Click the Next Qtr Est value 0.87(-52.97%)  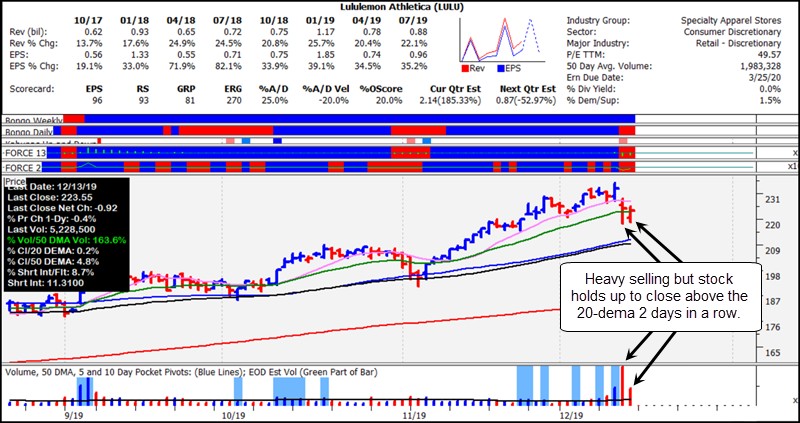pos(528,100)
